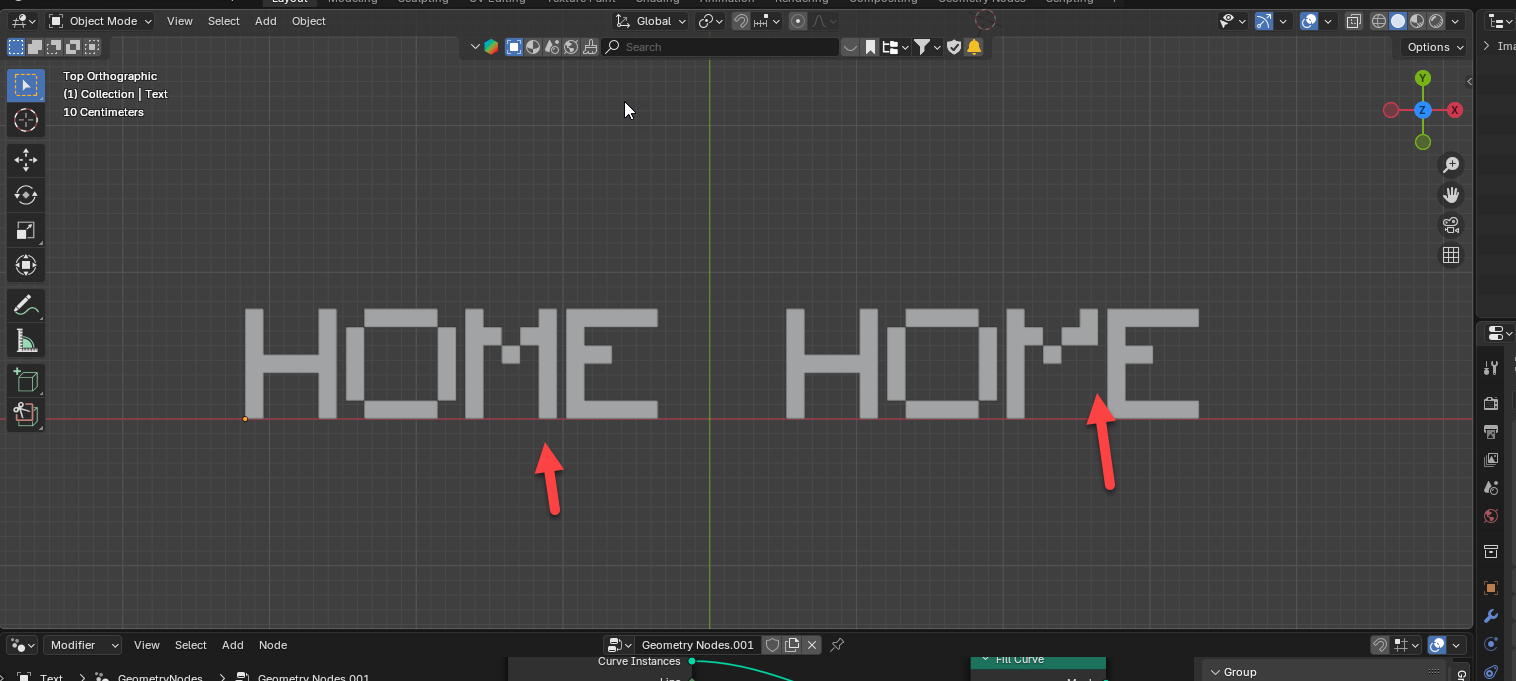Screen dimensions: 1516x681
Task: Click the green Y axis on the gizmo
Action: (1423, 78)
